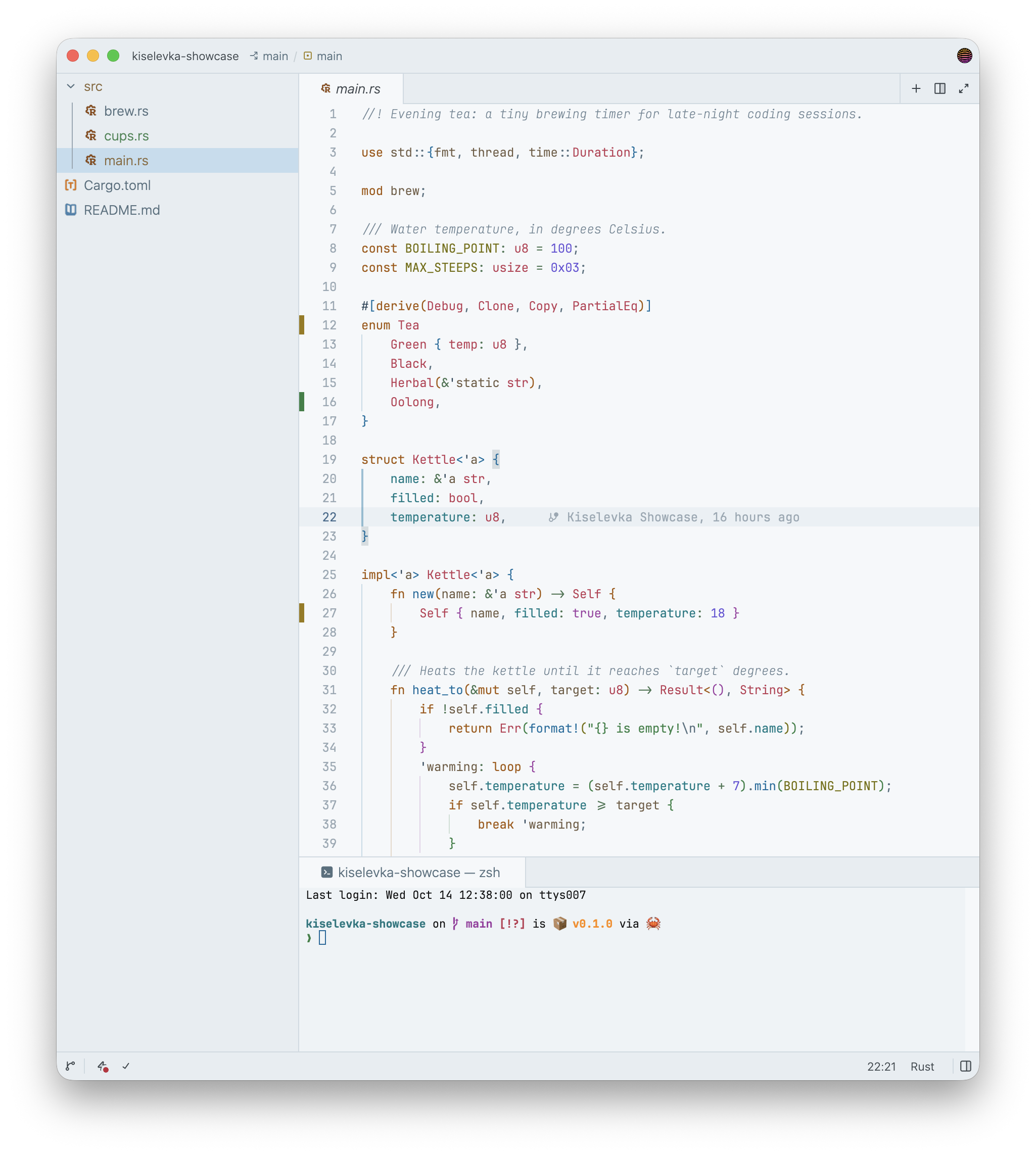
Task: Toggle the right dock panel icon
Action: 965,1066
